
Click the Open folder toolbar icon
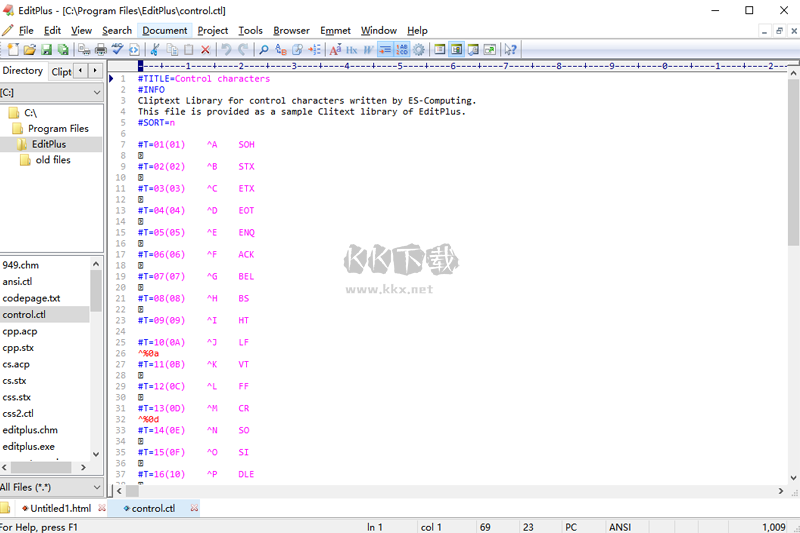(x=30, y=49)
